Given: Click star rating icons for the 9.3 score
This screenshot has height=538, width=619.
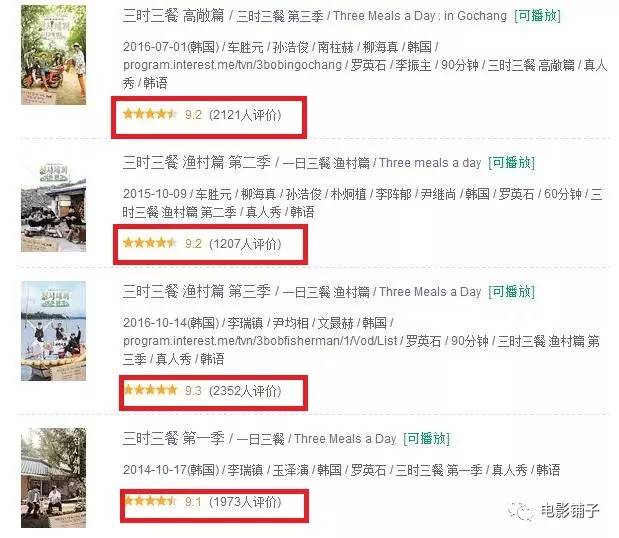Looking at the screenshot, I should click(150, 390).
